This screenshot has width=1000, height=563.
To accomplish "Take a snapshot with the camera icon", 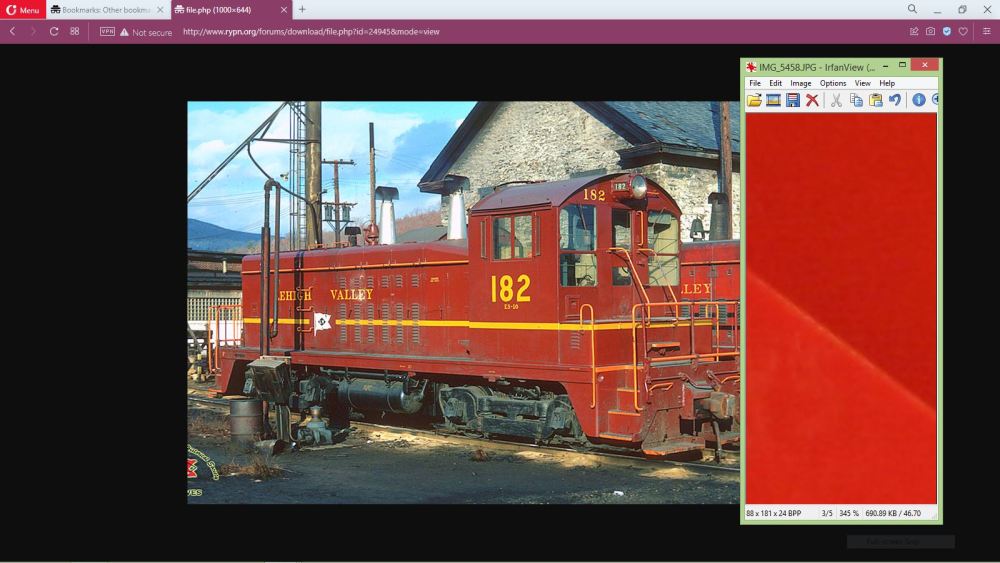I will [930, 31].
